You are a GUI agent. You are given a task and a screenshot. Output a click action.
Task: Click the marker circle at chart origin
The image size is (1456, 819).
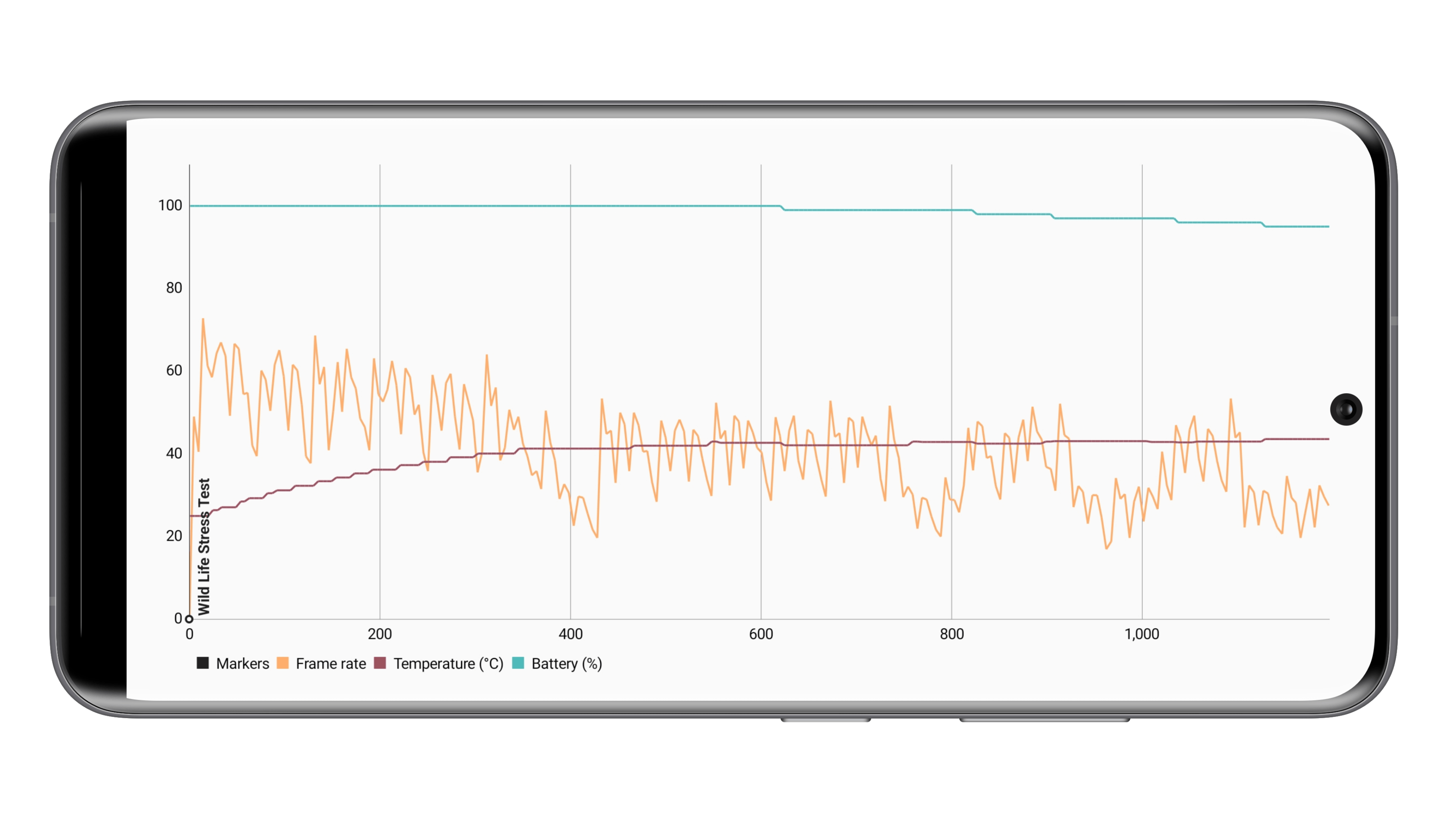coord(189,619)
